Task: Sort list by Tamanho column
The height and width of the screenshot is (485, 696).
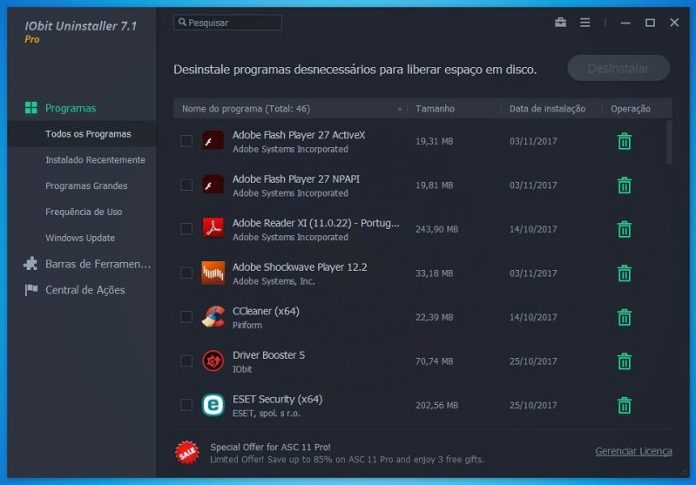Action: point(435,109)
